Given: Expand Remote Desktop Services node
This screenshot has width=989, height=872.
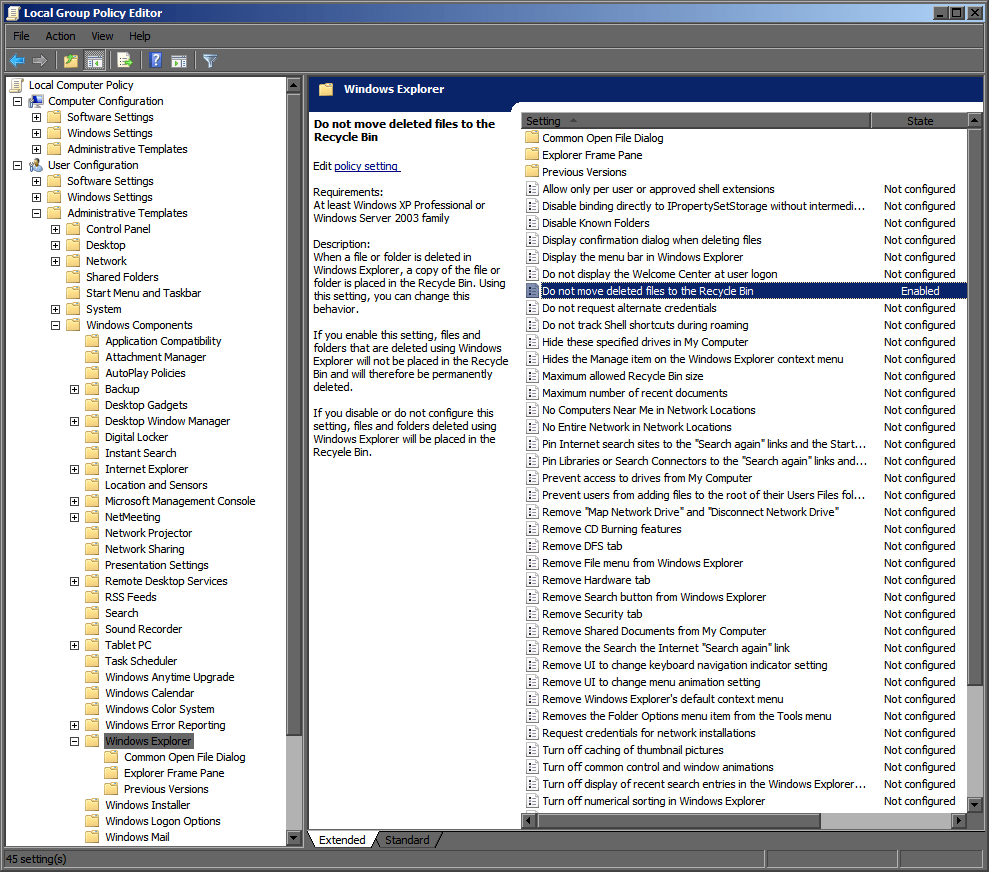Looking at the screenshot, I should coord(74,581).
